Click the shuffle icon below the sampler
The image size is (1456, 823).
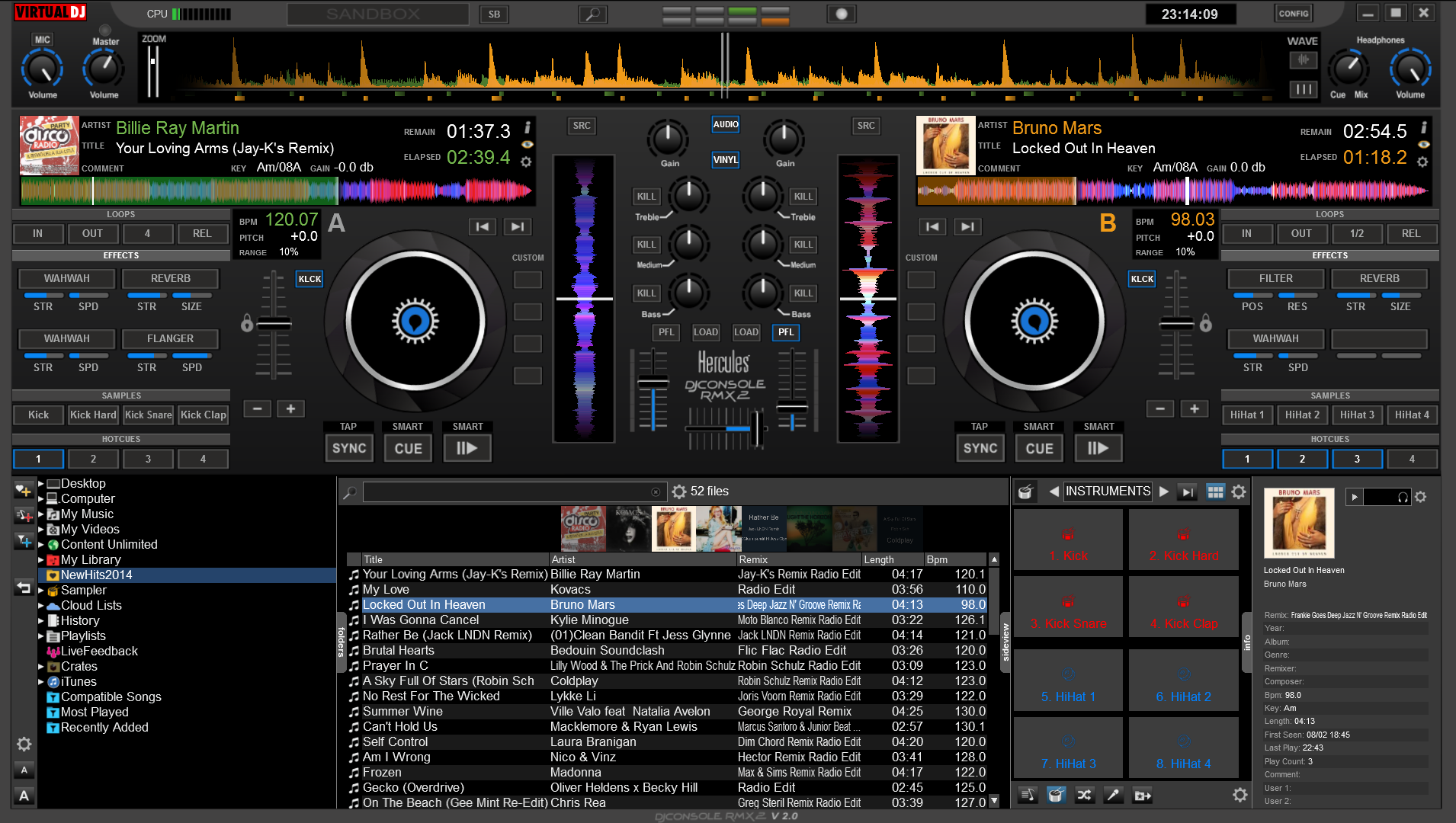click(1084, 796)
